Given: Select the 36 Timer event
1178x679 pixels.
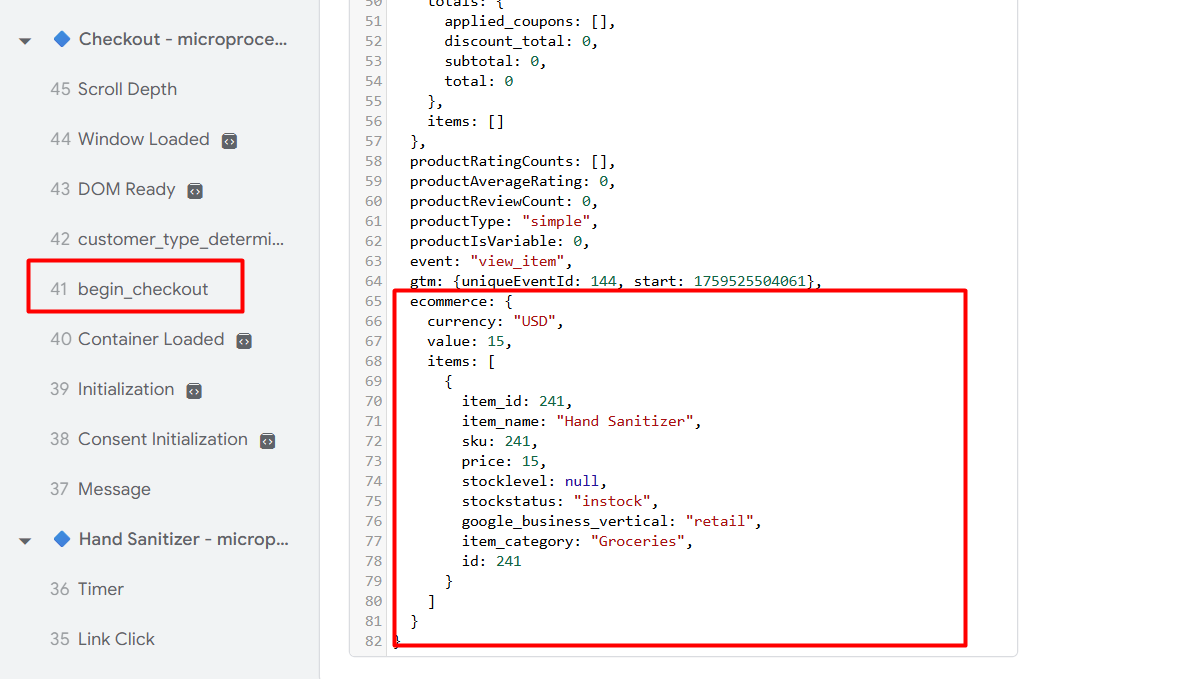Looking at the screenshot, I should tap(87, 589).
